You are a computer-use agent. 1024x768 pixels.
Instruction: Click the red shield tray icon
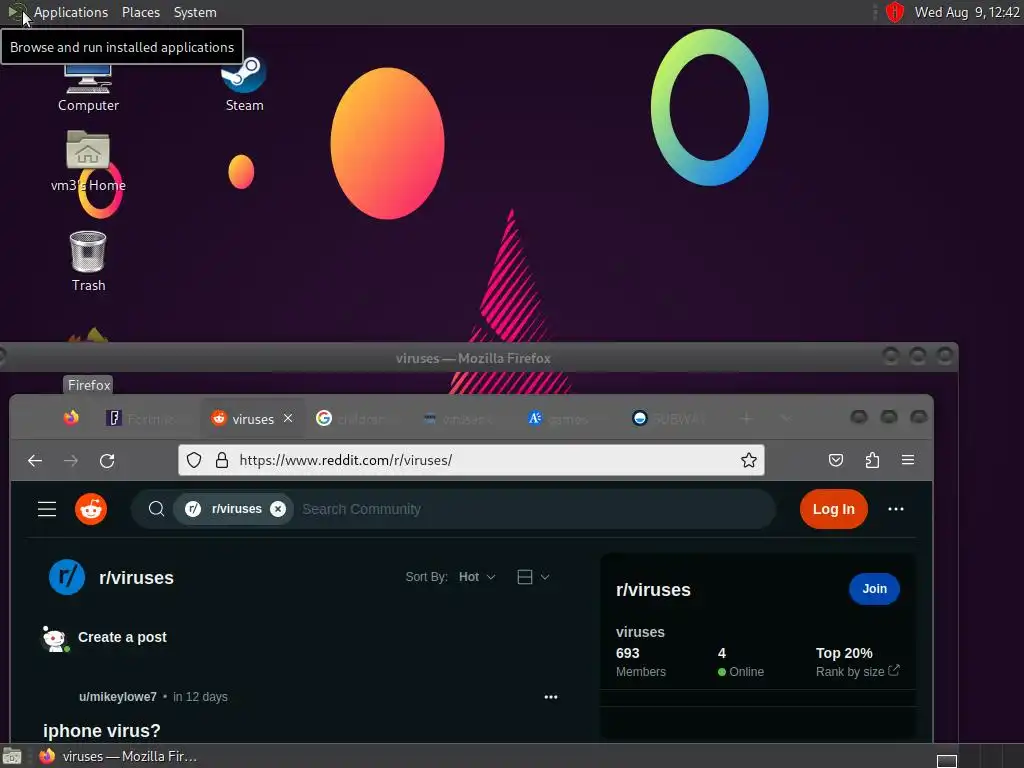point(894,12)
